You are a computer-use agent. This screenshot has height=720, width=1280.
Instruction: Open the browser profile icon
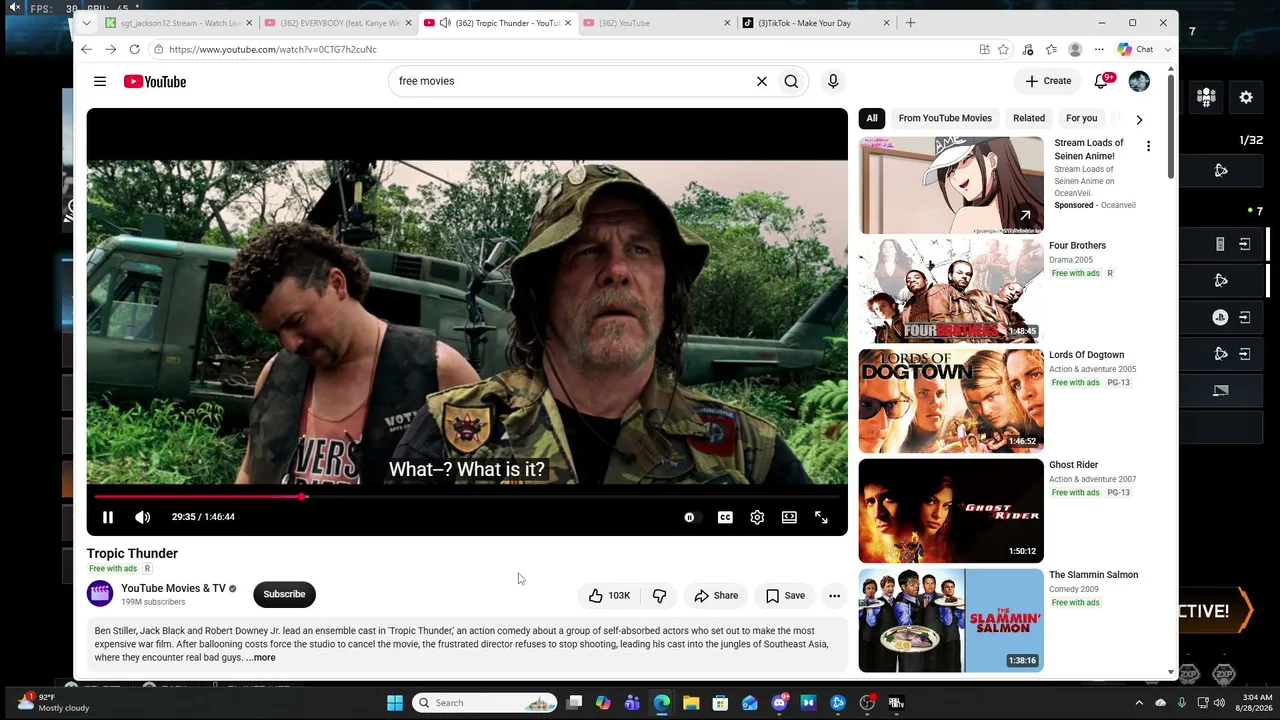point(1075,49)
